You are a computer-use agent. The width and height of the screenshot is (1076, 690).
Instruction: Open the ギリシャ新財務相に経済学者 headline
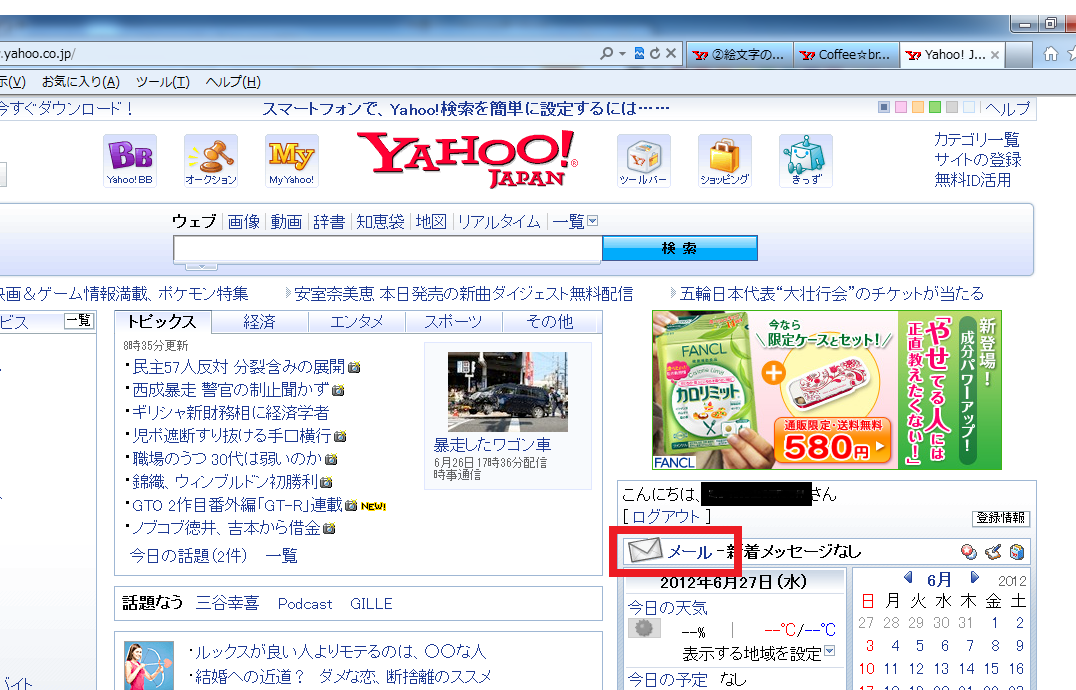[231, 413]
